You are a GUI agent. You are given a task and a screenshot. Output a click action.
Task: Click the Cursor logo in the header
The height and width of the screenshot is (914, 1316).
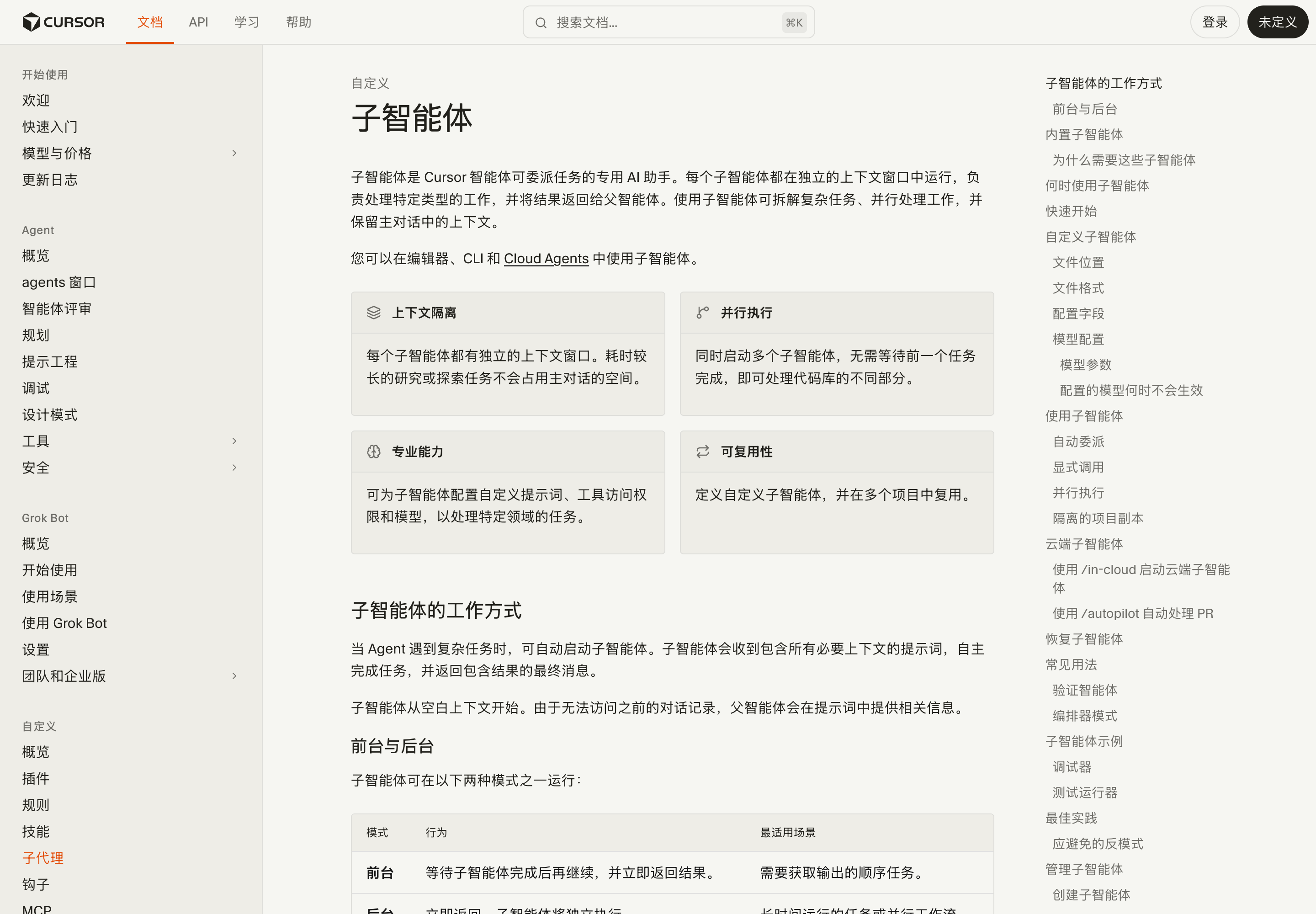pyautogui.click(x=63, y=22)
